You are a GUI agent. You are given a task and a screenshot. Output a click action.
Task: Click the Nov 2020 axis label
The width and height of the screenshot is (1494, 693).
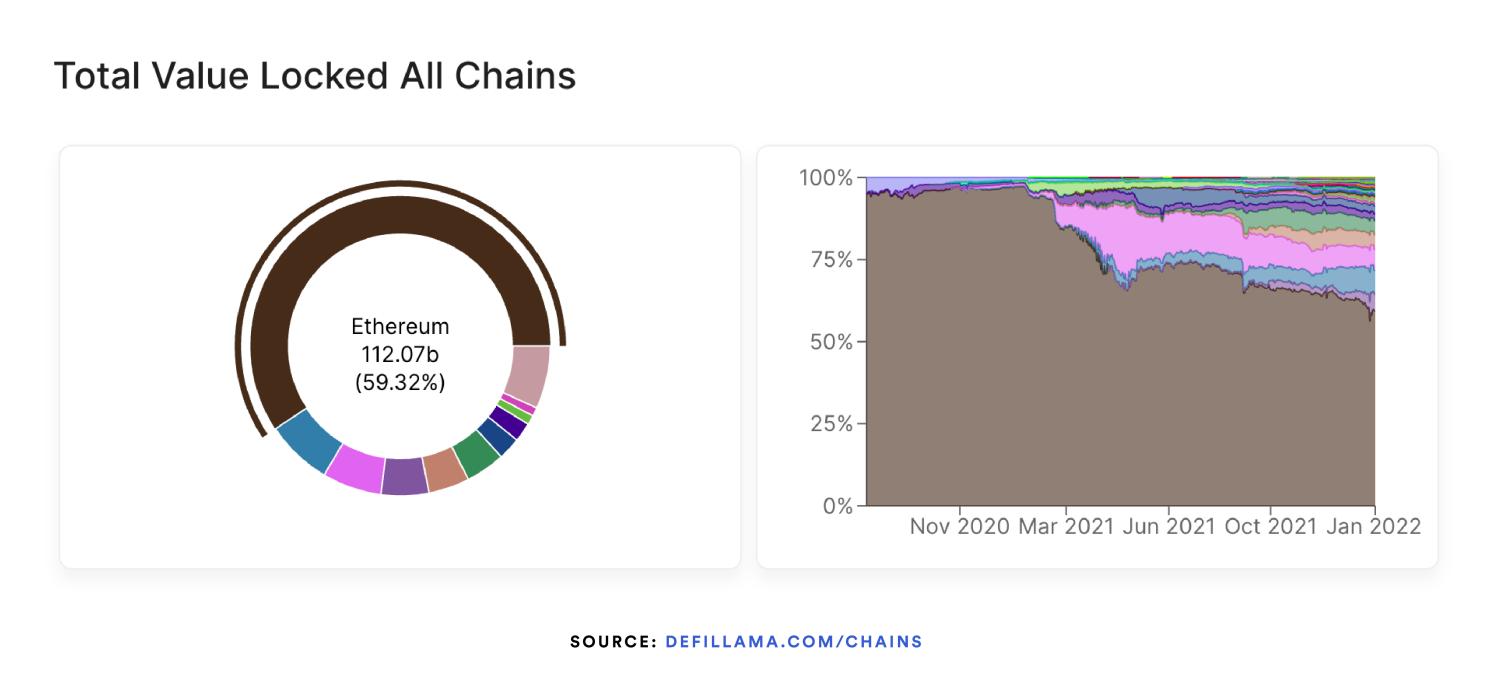click(x=959, y=526)
